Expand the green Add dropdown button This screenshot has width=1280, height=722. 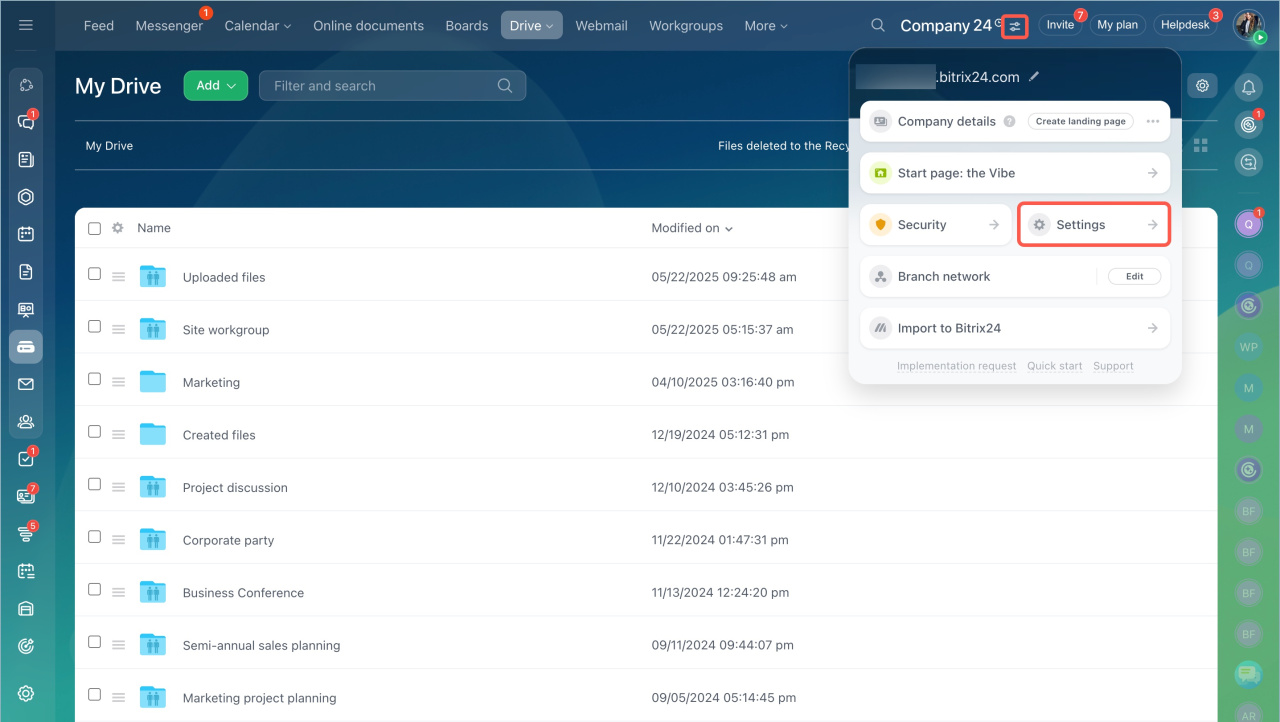215,86
